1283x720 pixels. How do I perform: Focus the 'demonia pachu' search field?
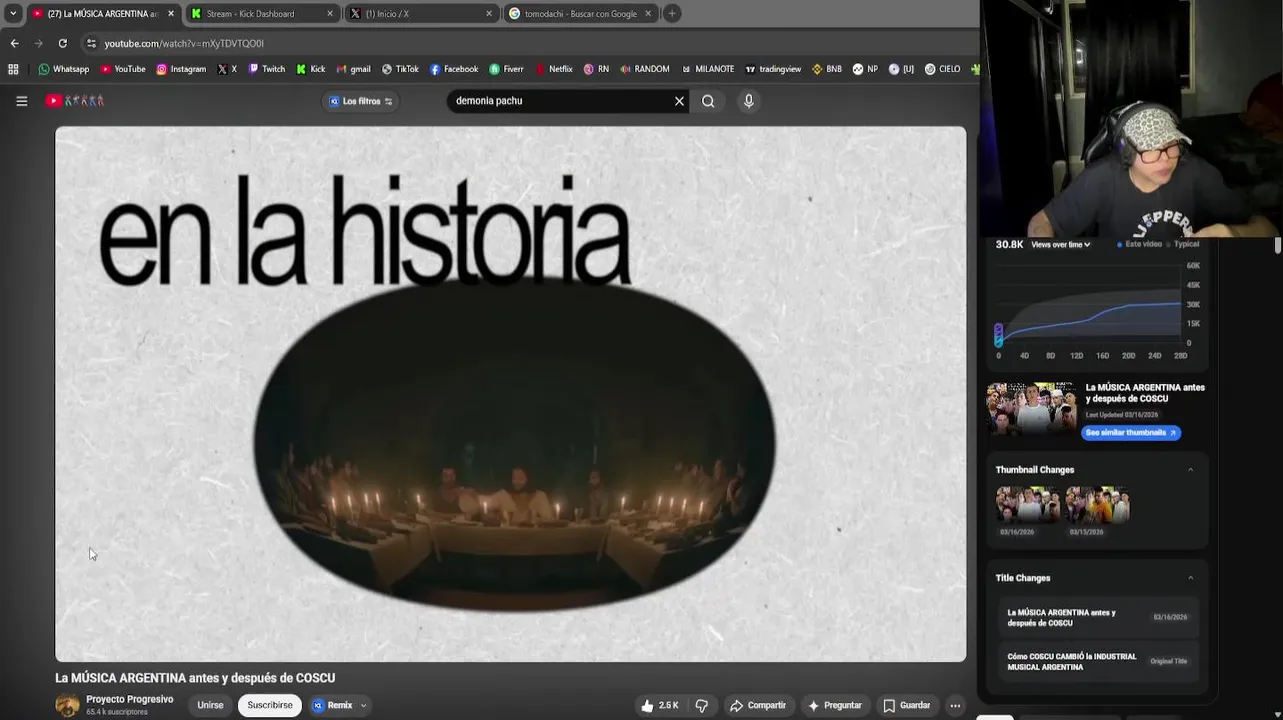pyautogui.click(x=560, y=101)
